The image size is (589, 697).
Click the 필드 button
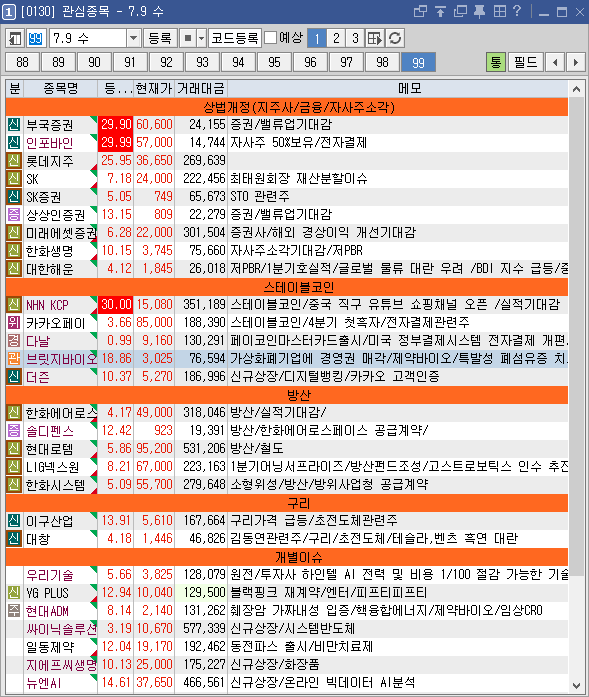coord(526,62)
